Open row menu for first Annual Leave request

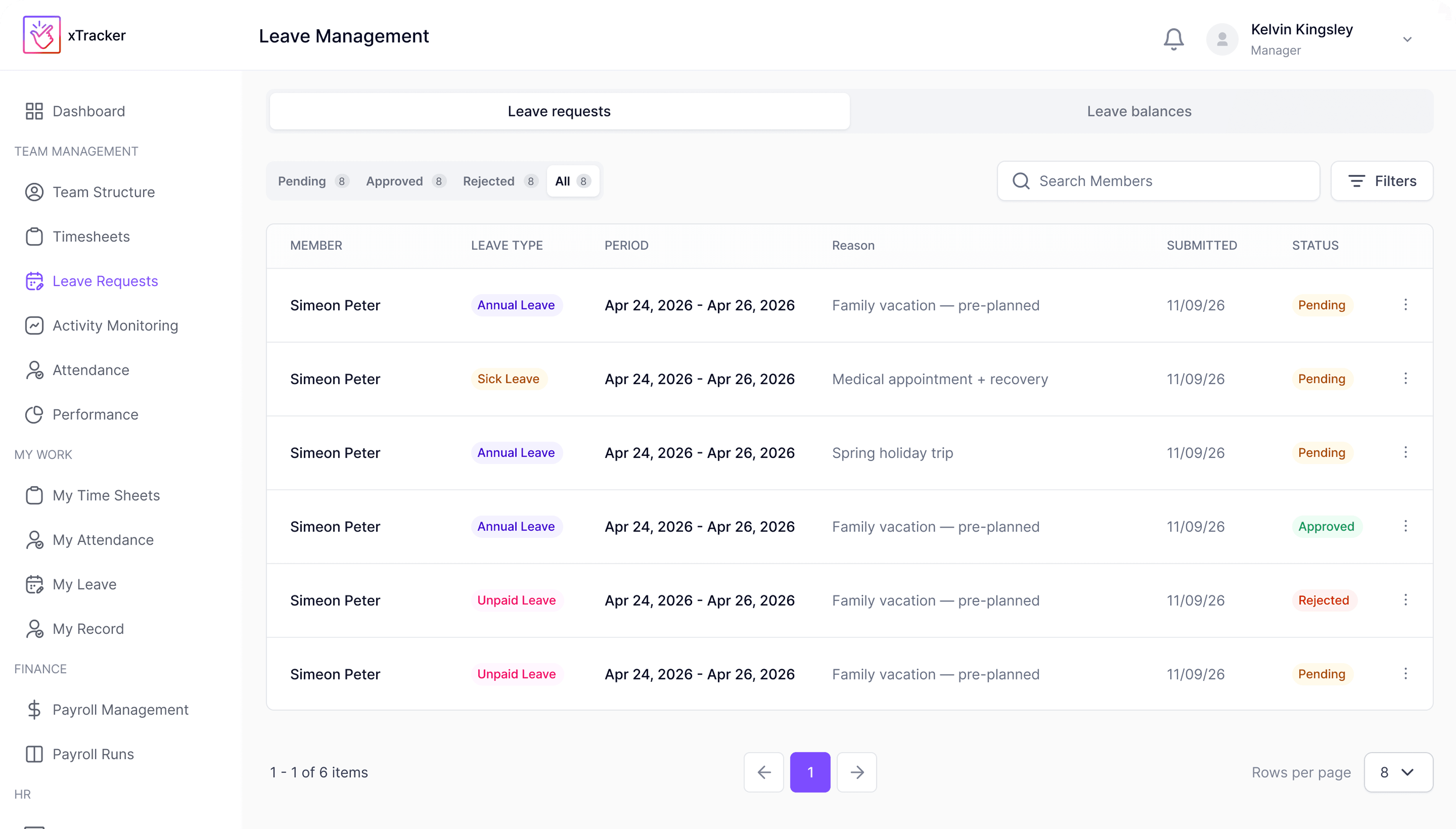(x=1405, y=305)
